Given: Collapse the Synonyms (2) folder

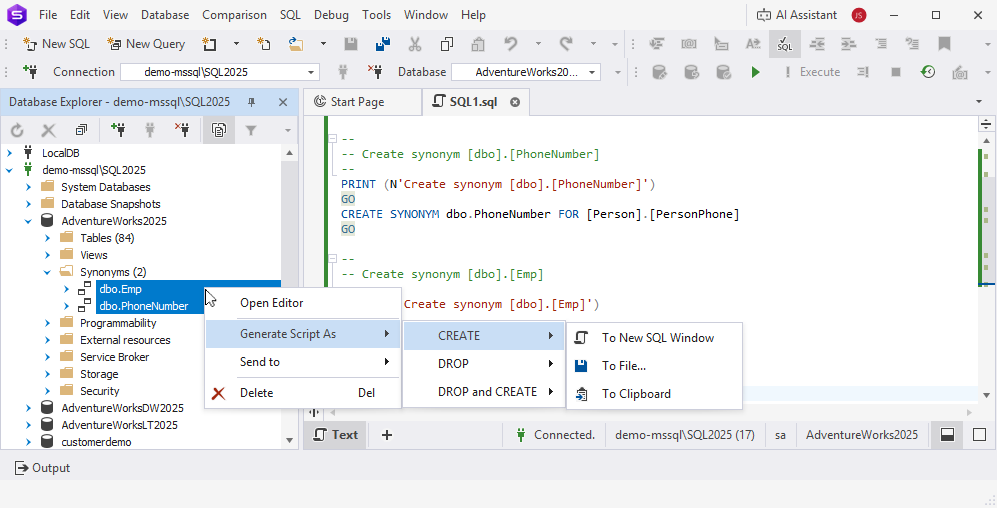Looking at the screenshot, I should click(x=47, y=272).
